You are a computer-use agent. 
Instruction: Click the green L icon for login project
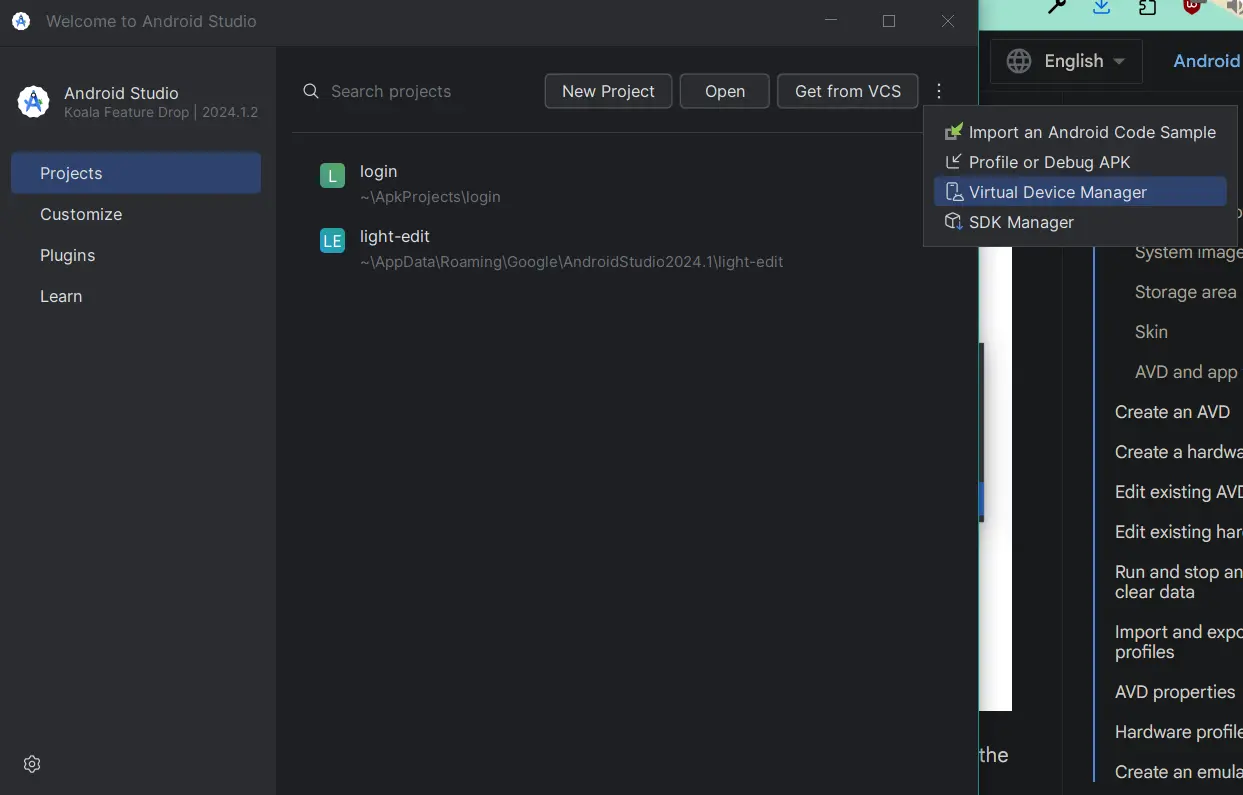coord(332,176)
